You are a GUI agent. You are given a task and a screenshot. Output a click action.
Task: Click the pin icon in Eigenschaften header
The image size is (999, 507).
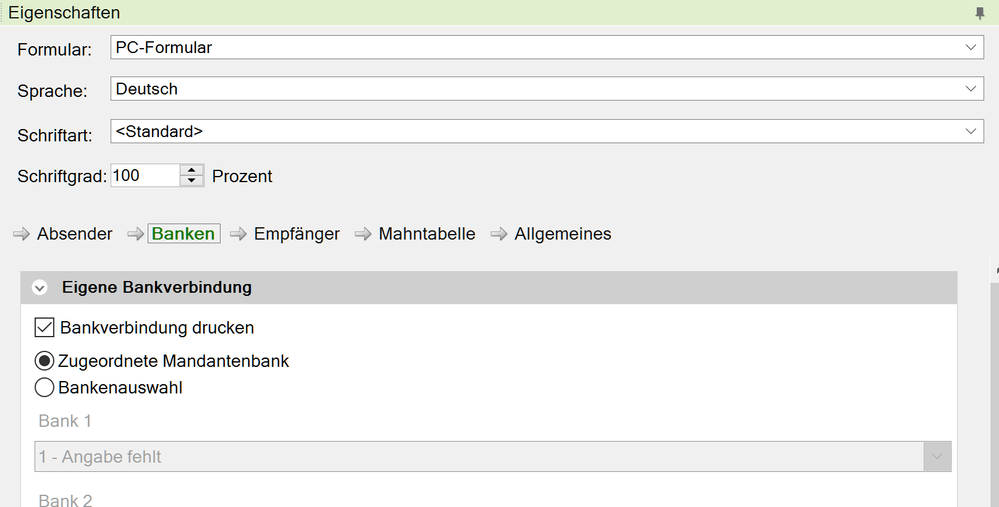pos(980,13)
